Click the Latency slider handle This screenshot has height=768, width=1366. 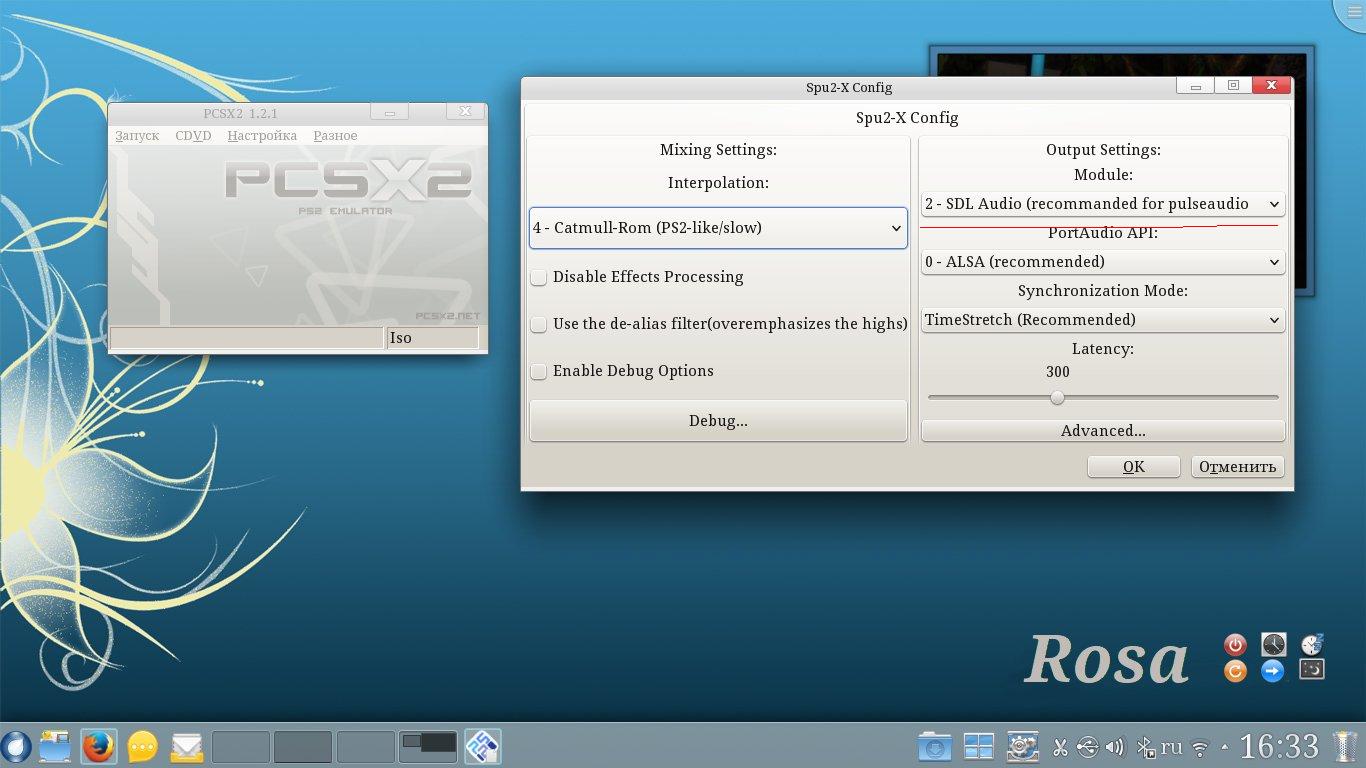point(1057,398)
